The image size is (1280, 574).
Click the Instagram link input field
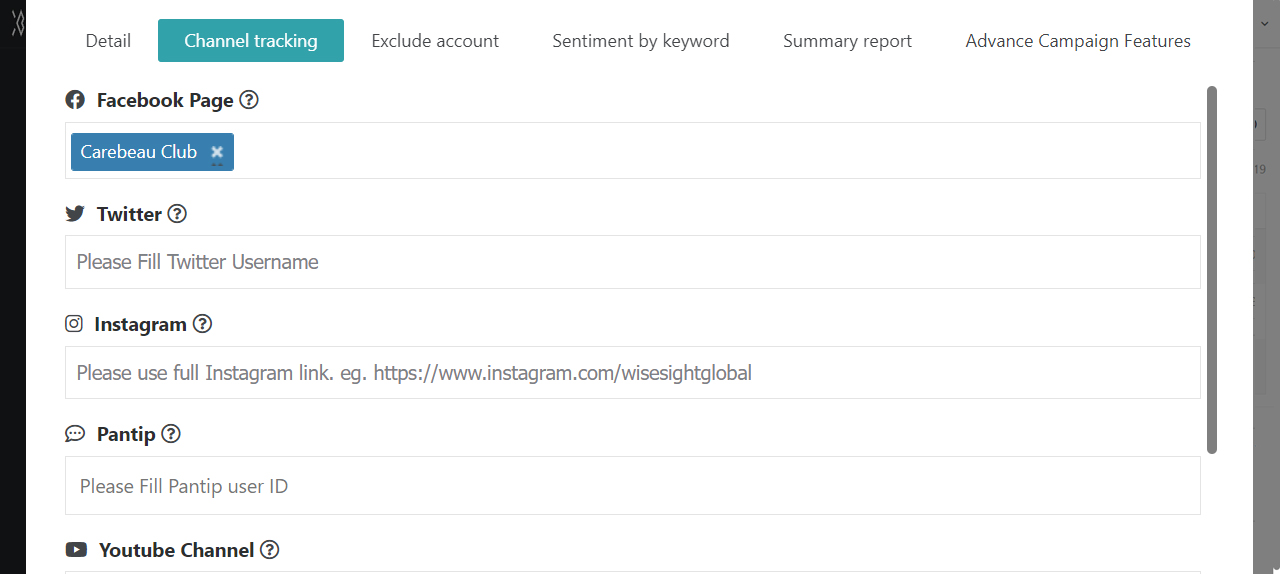(633, 373)
